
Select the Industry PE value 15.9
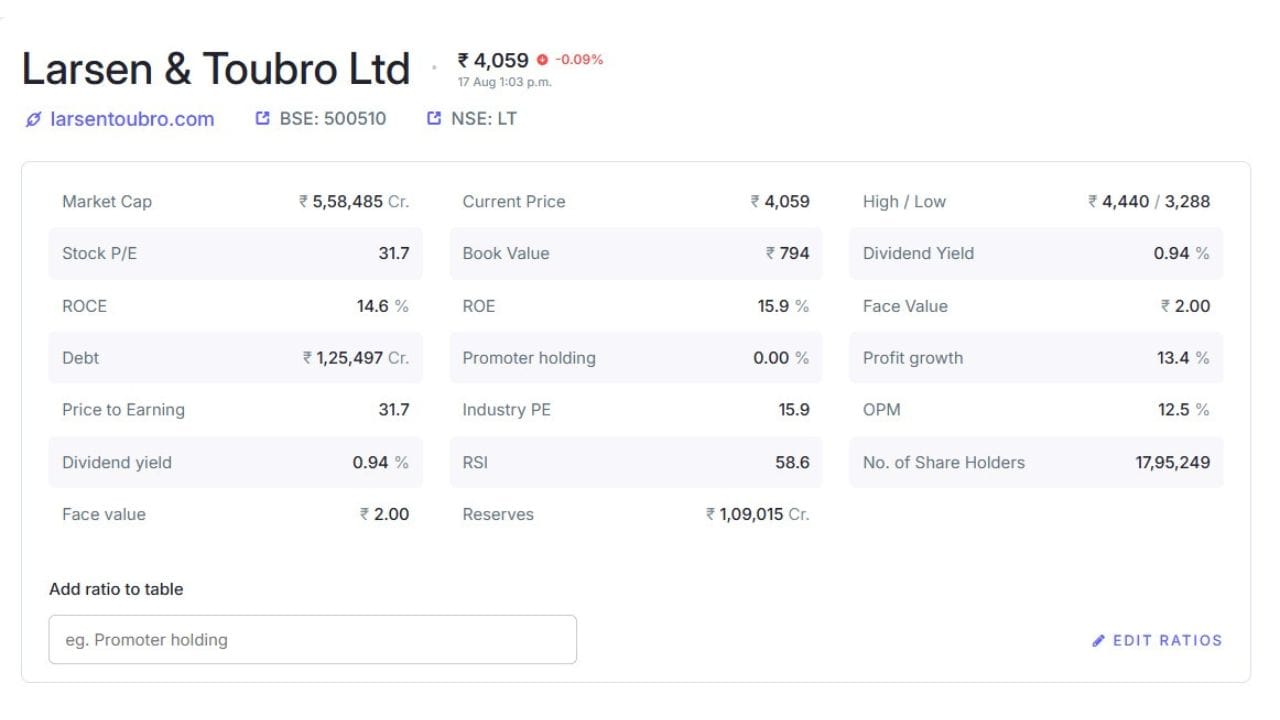[x=794, y=410]
